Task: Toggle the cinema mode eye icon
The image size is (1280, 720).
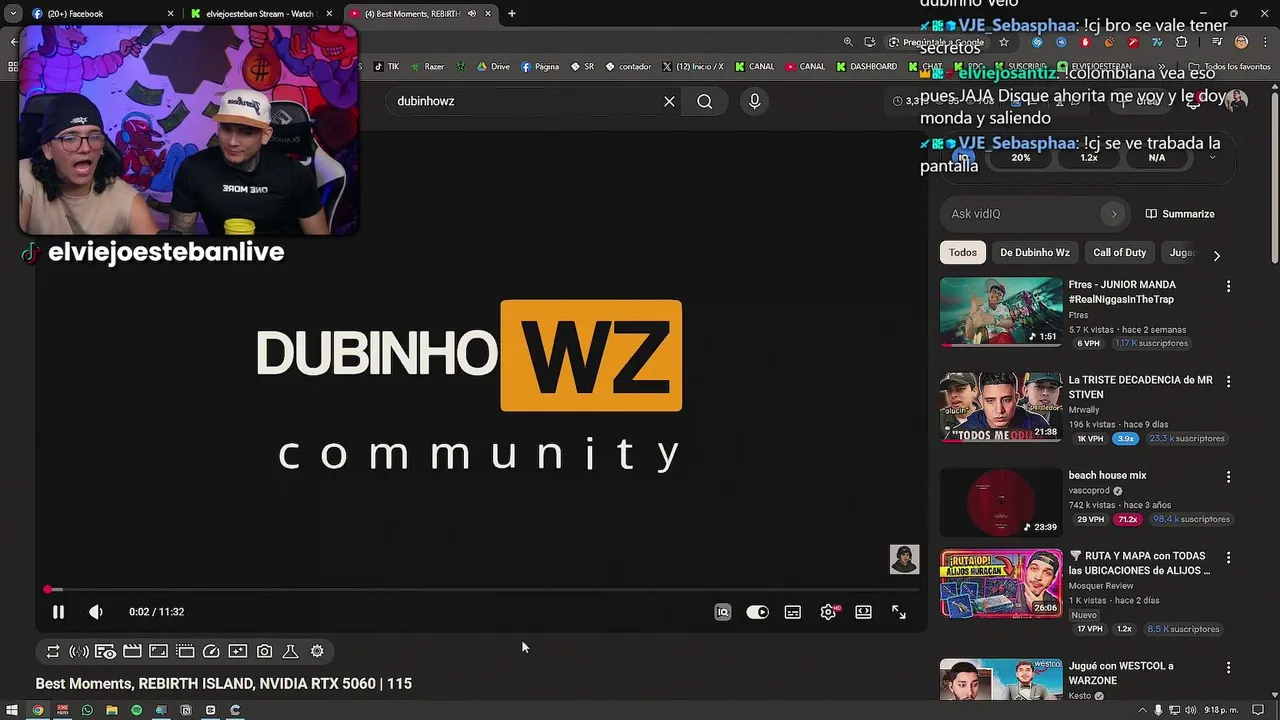Action: (105, 651)
